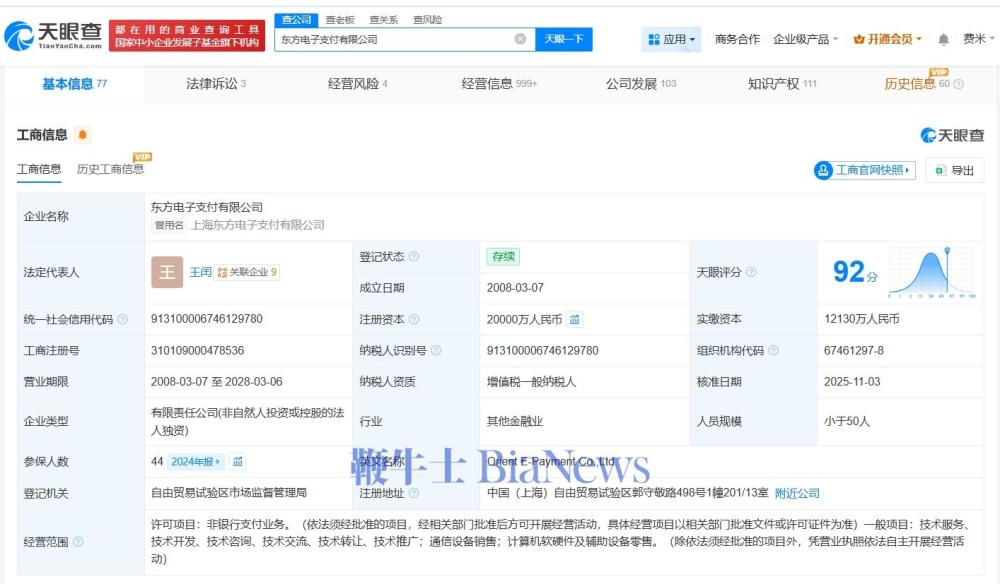Switch to the 经营信息 tab
The image size is (1000, 584).
(x=499, y=84)
